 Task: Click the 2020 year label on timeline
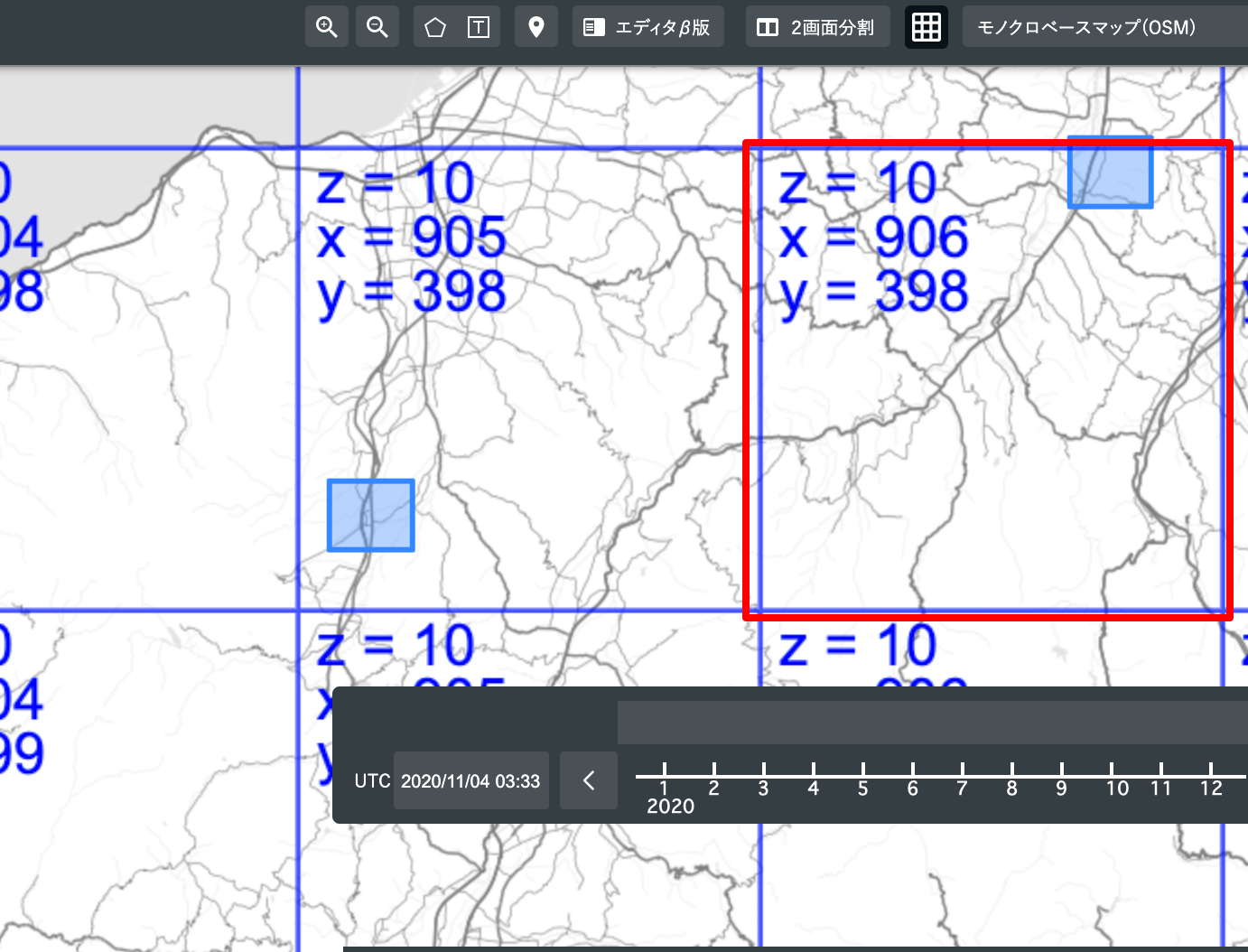(670, 807)
